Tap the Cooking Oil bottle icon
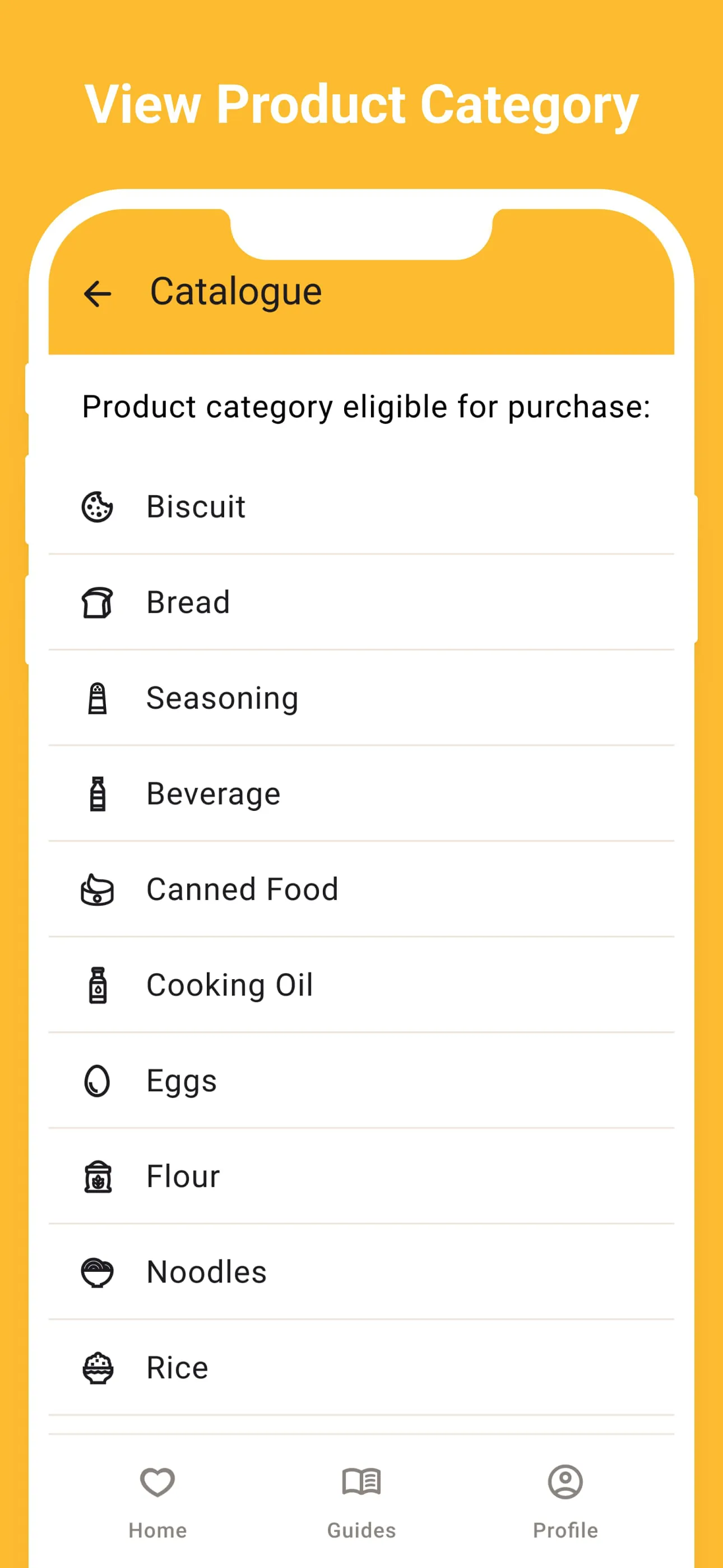723x1568 pixels. [x=98, y=985]
